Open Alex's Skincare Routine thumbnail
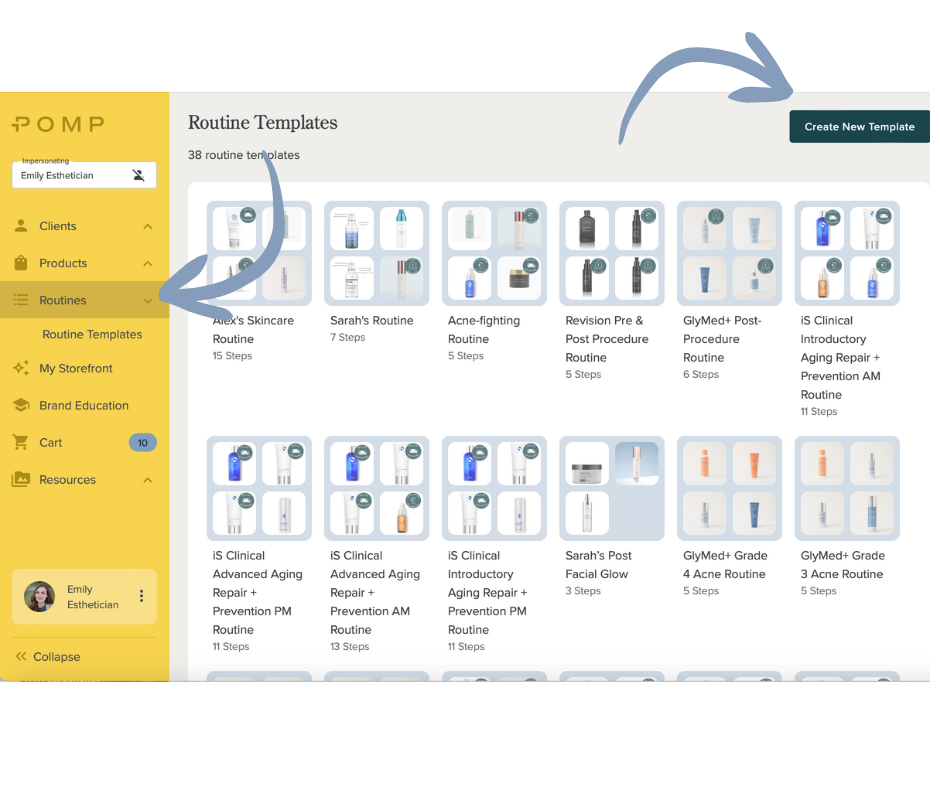The image size is (940, 788). click(x=259, y=253)
